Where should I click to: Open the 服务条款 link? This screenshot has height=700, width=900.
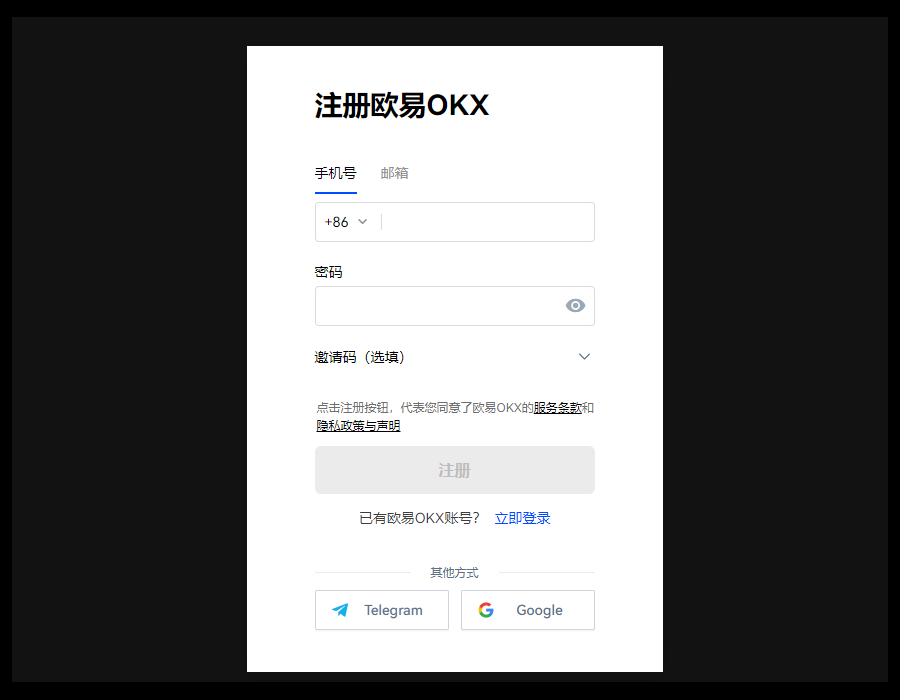(557, 408)
